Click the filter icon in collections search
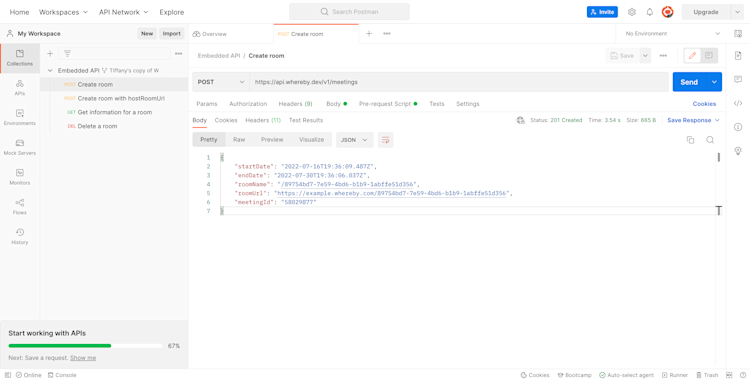 pos(67,54)
